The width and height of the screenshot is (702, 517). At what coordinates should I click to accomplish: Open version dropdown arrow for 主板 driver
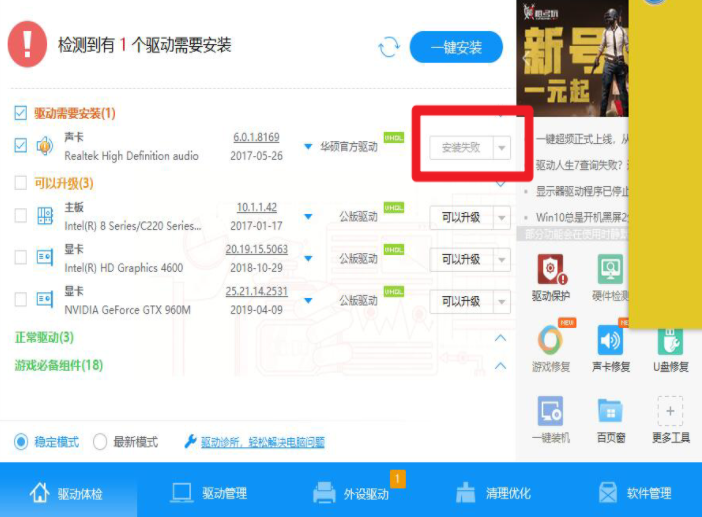coord(308,217)
